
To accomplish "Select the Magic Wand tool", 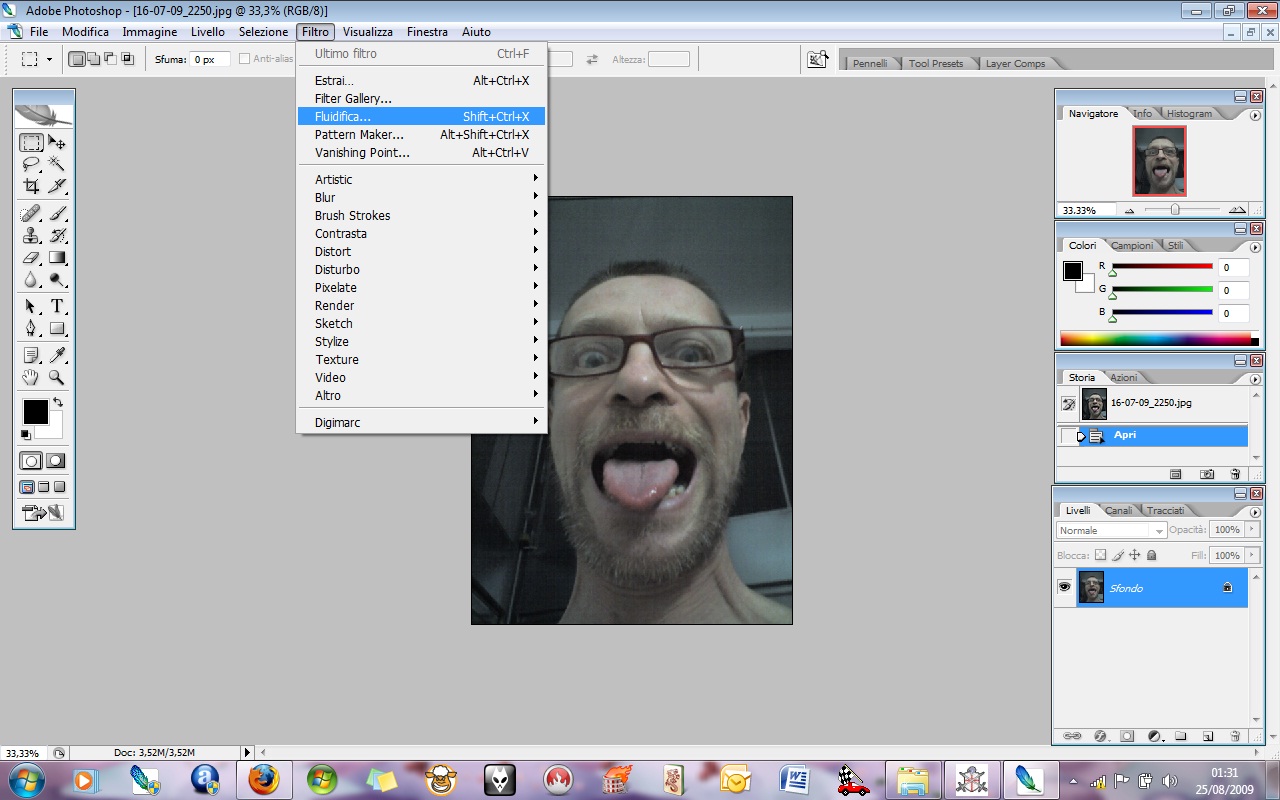I will tap(57, 164).
